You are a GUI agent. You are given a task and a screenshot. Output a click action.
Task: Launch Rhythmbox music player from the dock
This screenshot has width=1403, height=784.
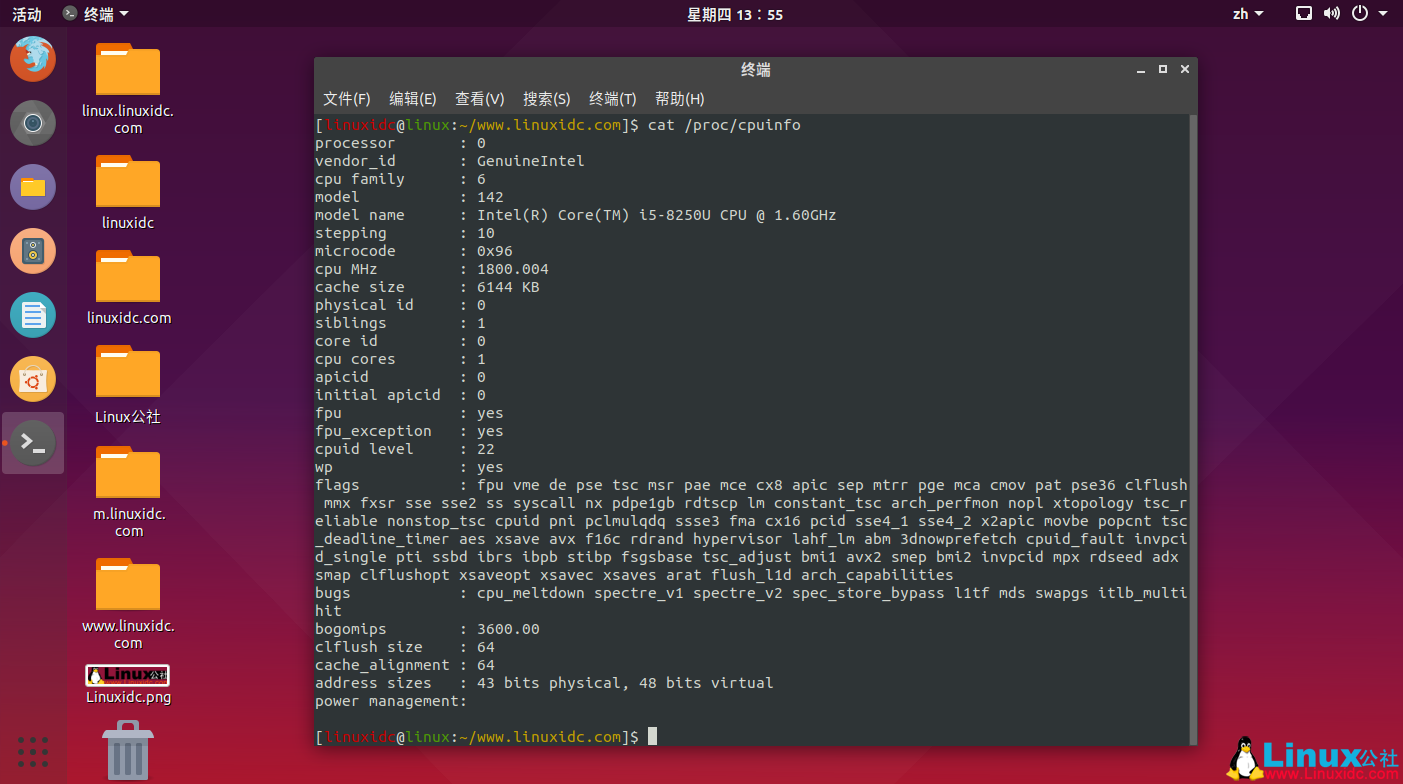click(33, 251)
